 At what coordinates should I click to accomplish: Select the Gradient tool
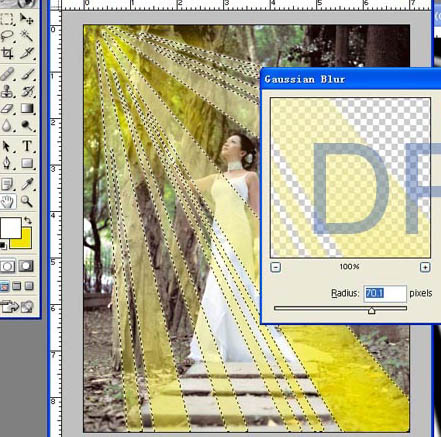pyautogui.click(x=27, y=109)
